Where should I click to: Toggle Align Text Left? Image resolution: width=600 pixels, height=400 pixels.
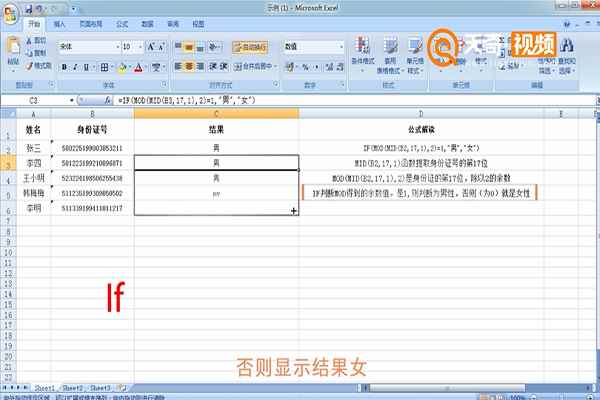[178, 67]
